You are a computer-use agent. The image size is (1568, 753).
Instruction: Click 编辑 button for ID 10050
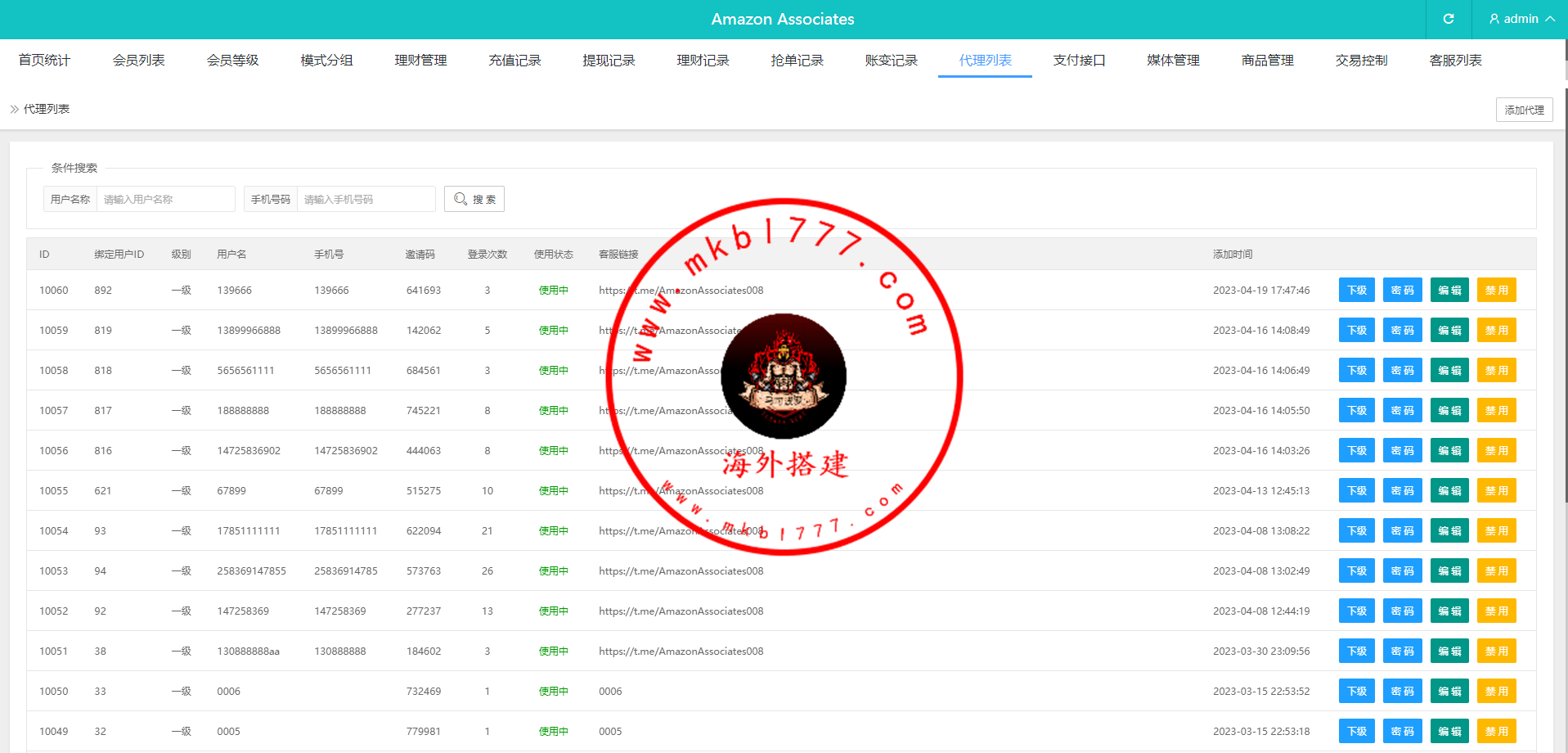1450,692
